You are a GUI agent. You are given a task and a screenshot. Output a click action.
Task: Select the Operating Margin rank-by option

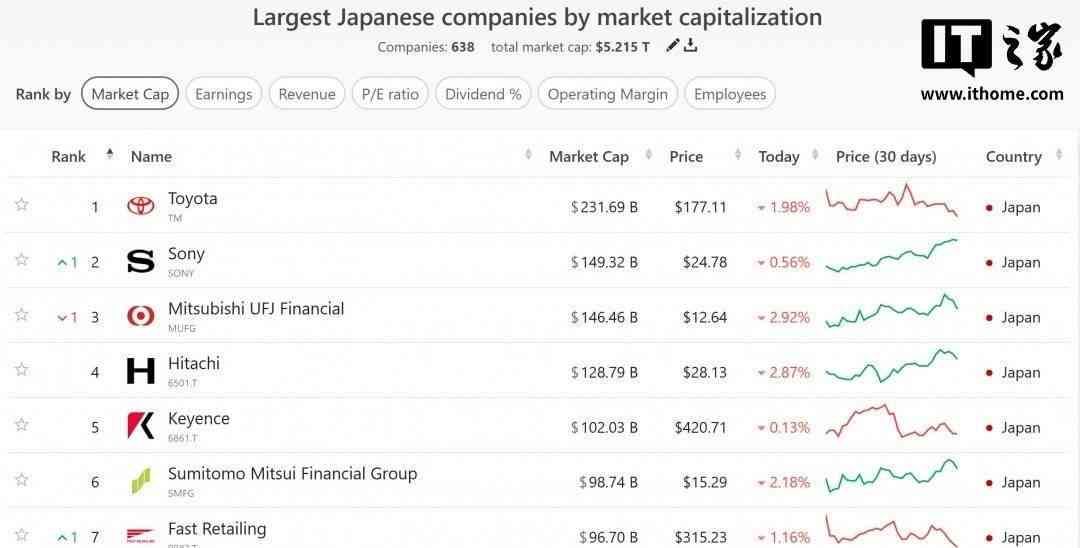[607, 94]
